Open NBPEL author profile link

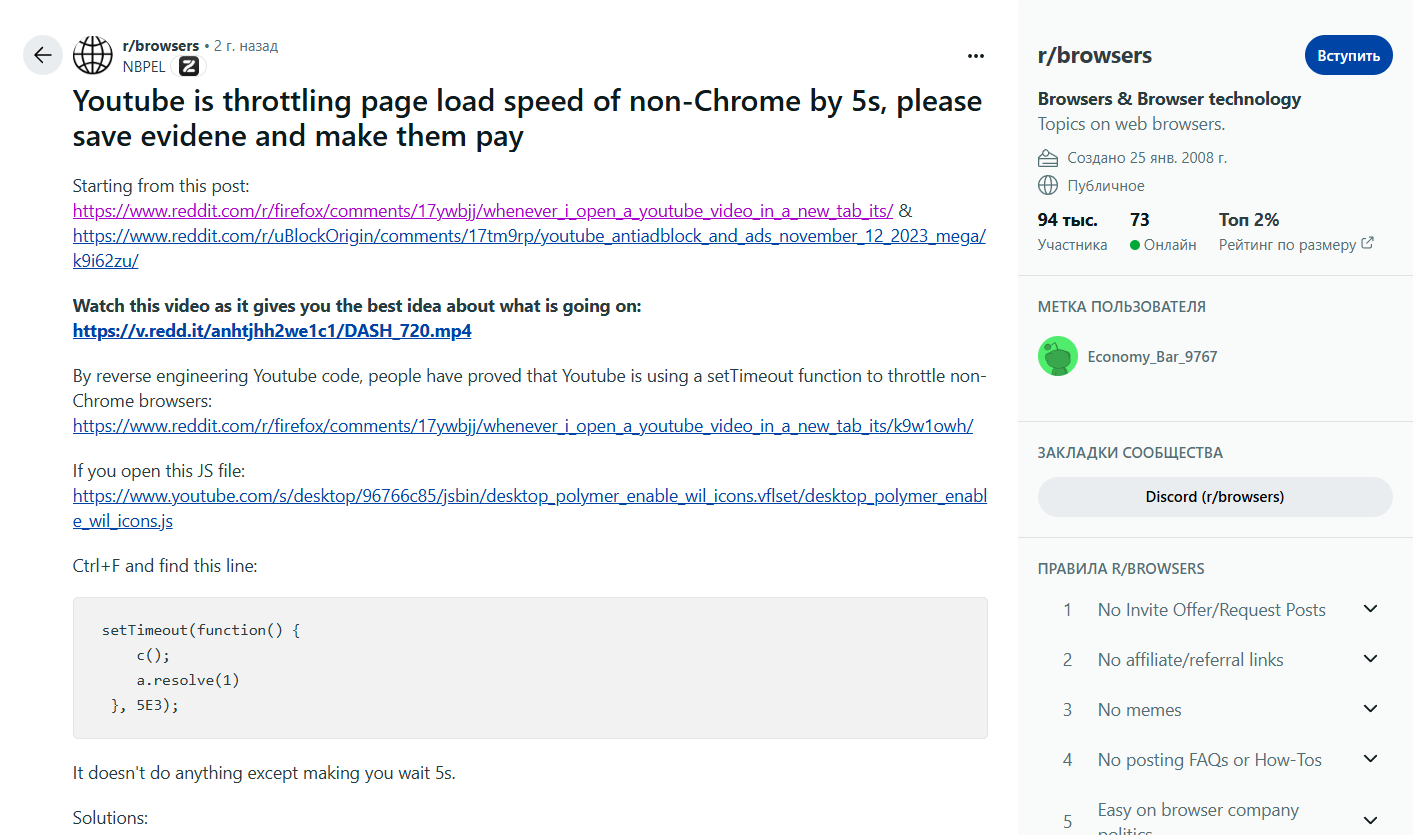(x=145, y=66)
